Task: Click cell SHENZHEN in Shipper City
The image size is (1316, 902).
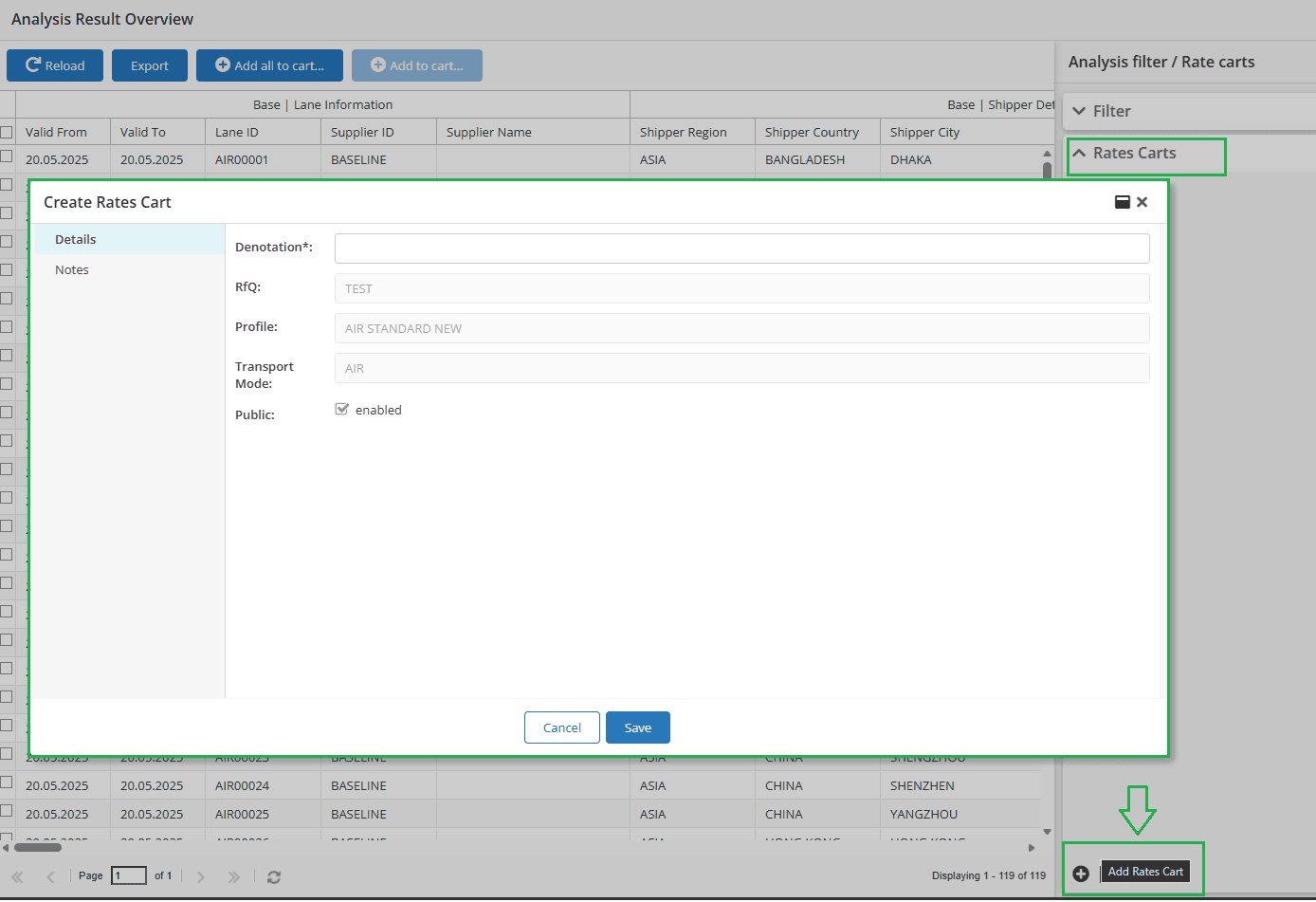Action: pyautogui.click(x=960, y=785)
